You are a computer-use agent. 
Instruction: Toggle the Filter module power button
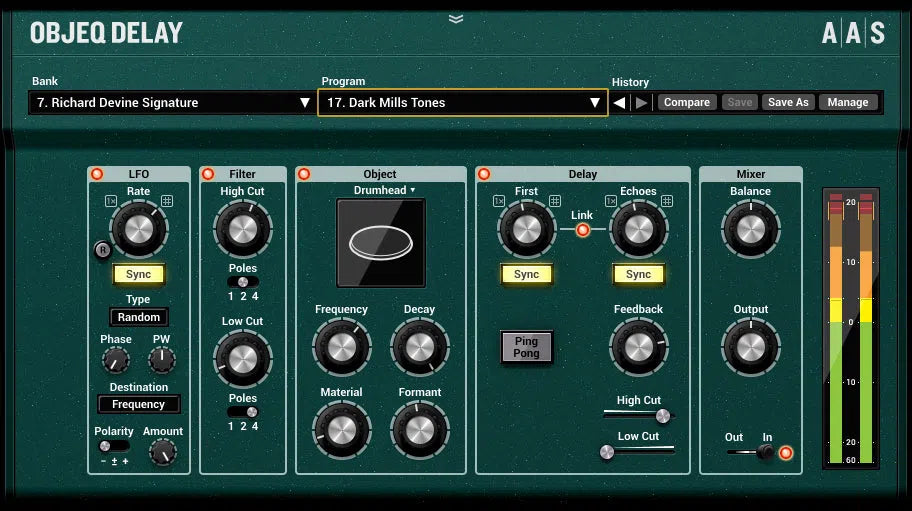coord(208,174)
